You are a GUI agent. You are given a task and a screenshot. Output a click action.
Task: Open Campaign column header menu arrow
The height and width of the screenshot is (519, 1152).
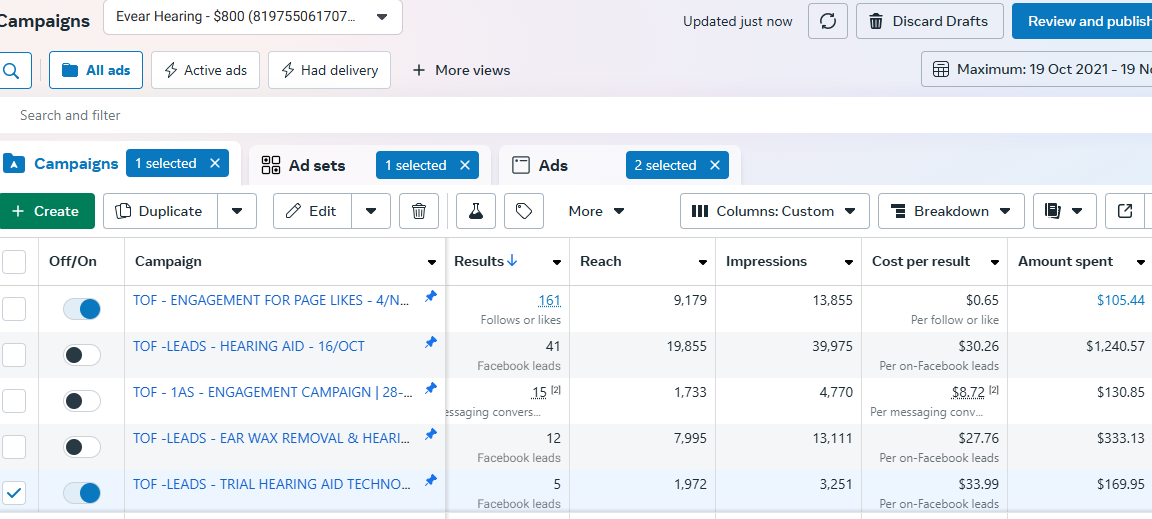[432, 262]
